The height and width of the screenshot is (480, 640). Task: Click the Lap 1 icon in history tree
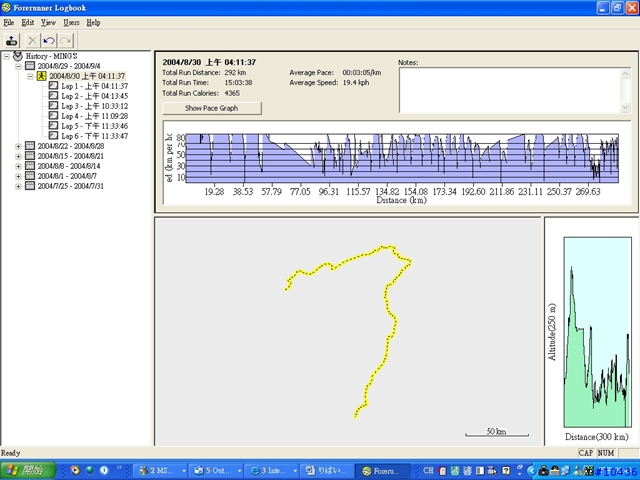pyautogui.click(x=53, y=86)
